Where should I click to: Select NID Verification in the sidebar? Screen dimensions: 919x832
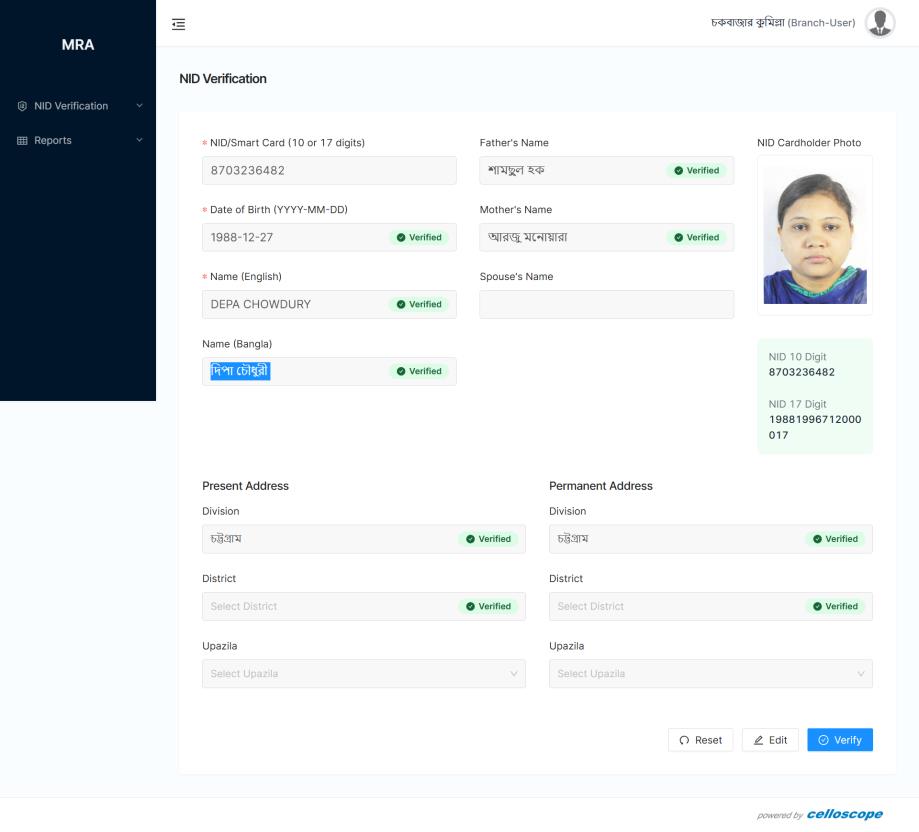71,106
